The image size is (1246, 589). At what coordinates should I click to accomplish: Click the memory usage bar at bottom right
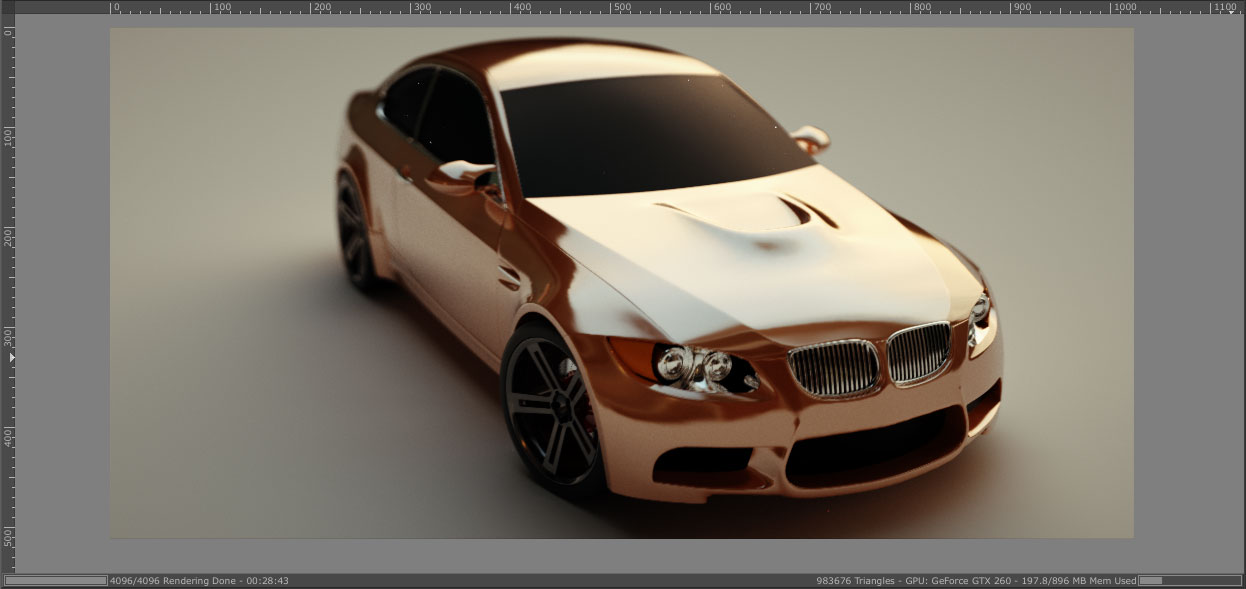tap(1189, 580)
